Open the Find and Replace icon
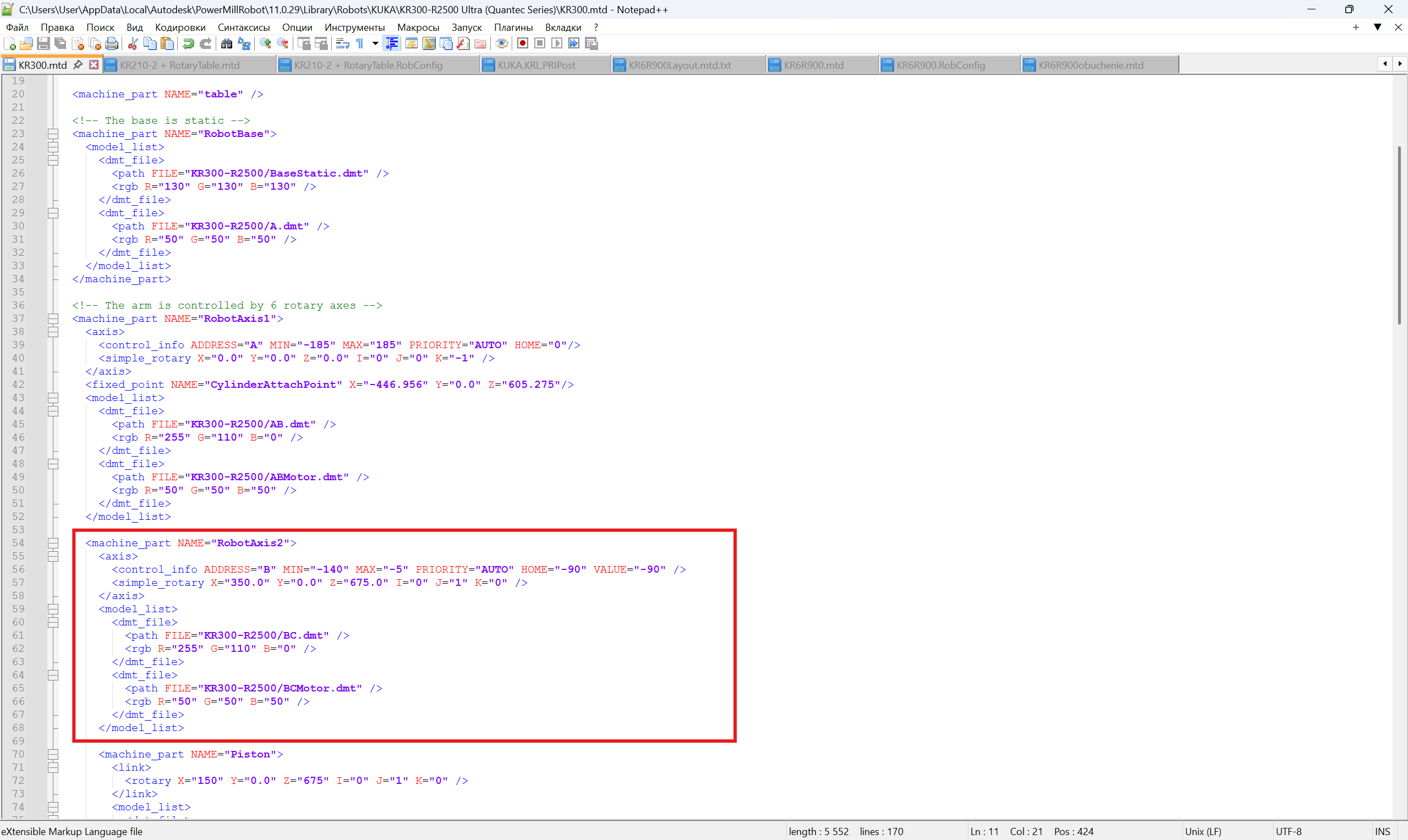Screen dimensions: 1408x840 (x=244, y=43)
